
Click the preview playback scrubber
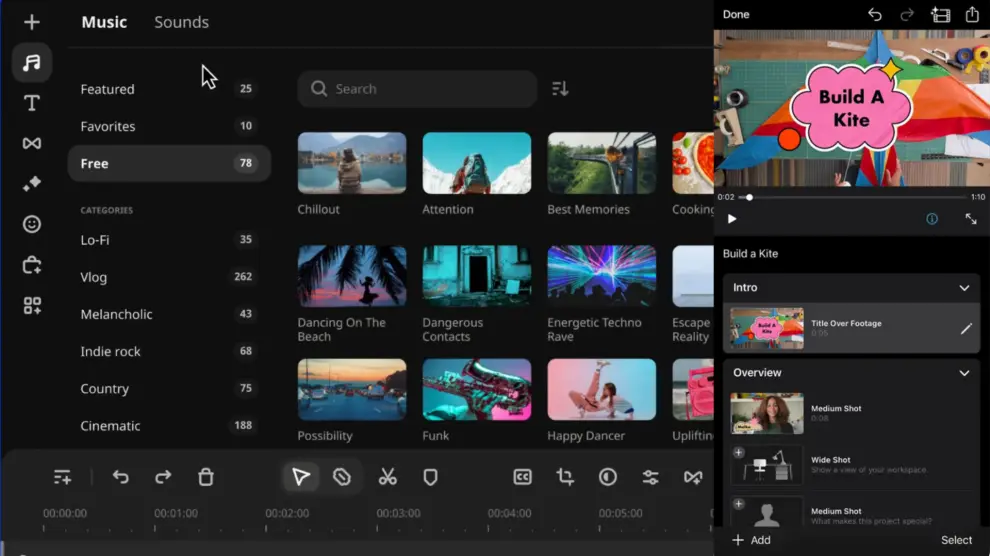[x=749, y=197]
